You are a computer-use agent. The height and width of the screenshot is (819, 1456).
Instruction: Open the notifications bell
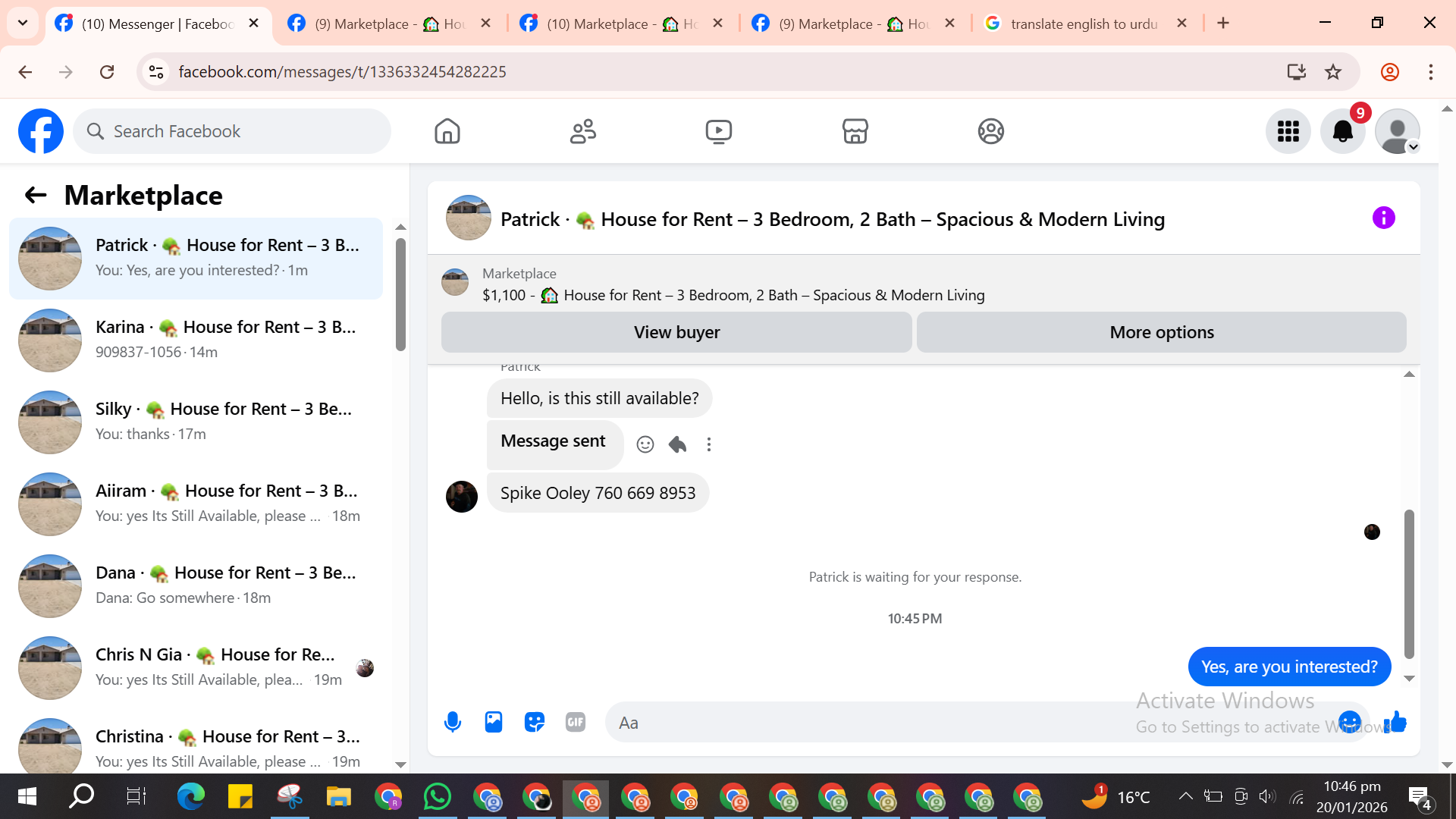(1343, 131)
